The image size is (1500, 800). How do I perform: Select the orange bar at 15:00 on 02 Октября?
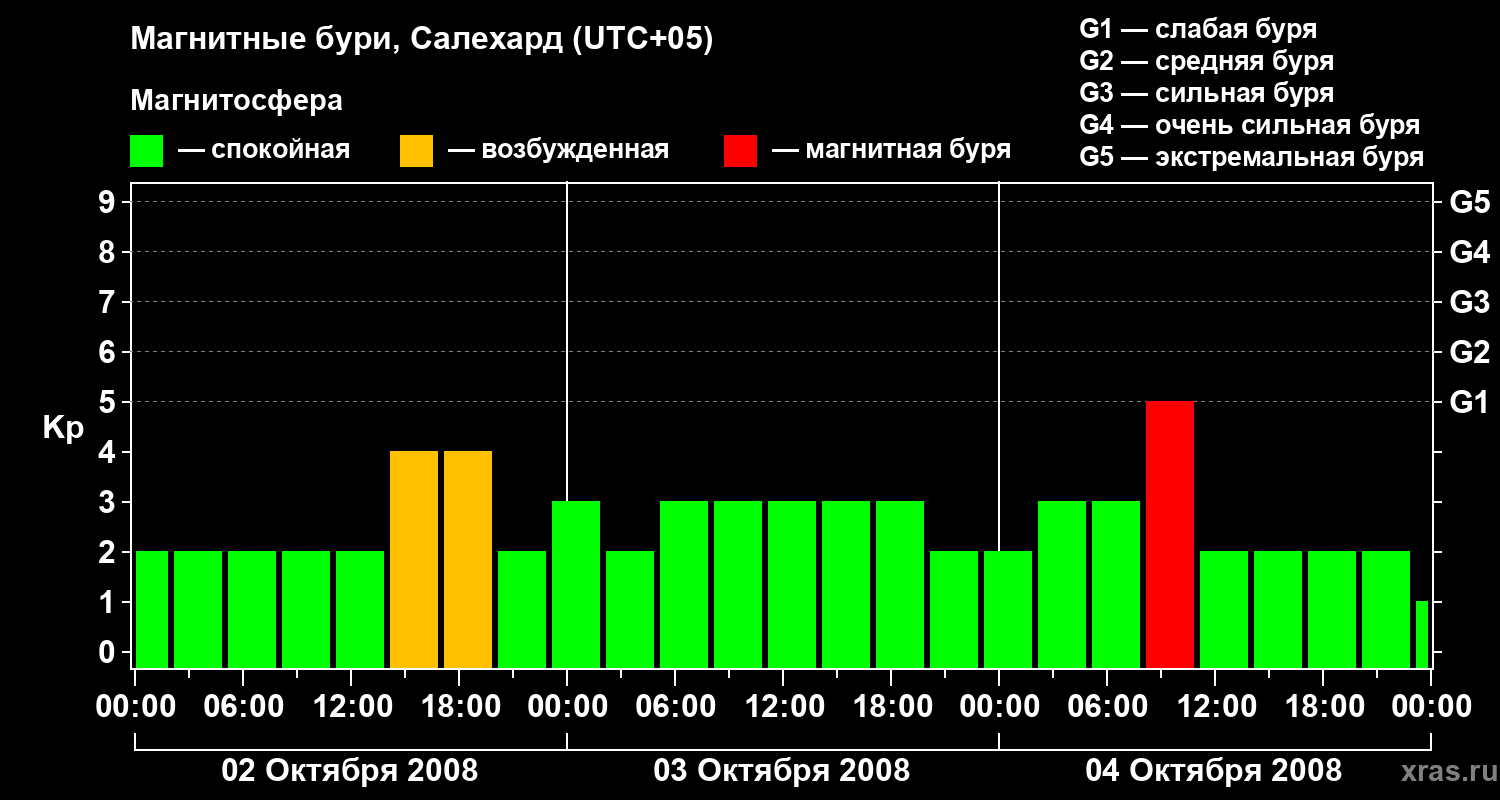tap(414, 559)
